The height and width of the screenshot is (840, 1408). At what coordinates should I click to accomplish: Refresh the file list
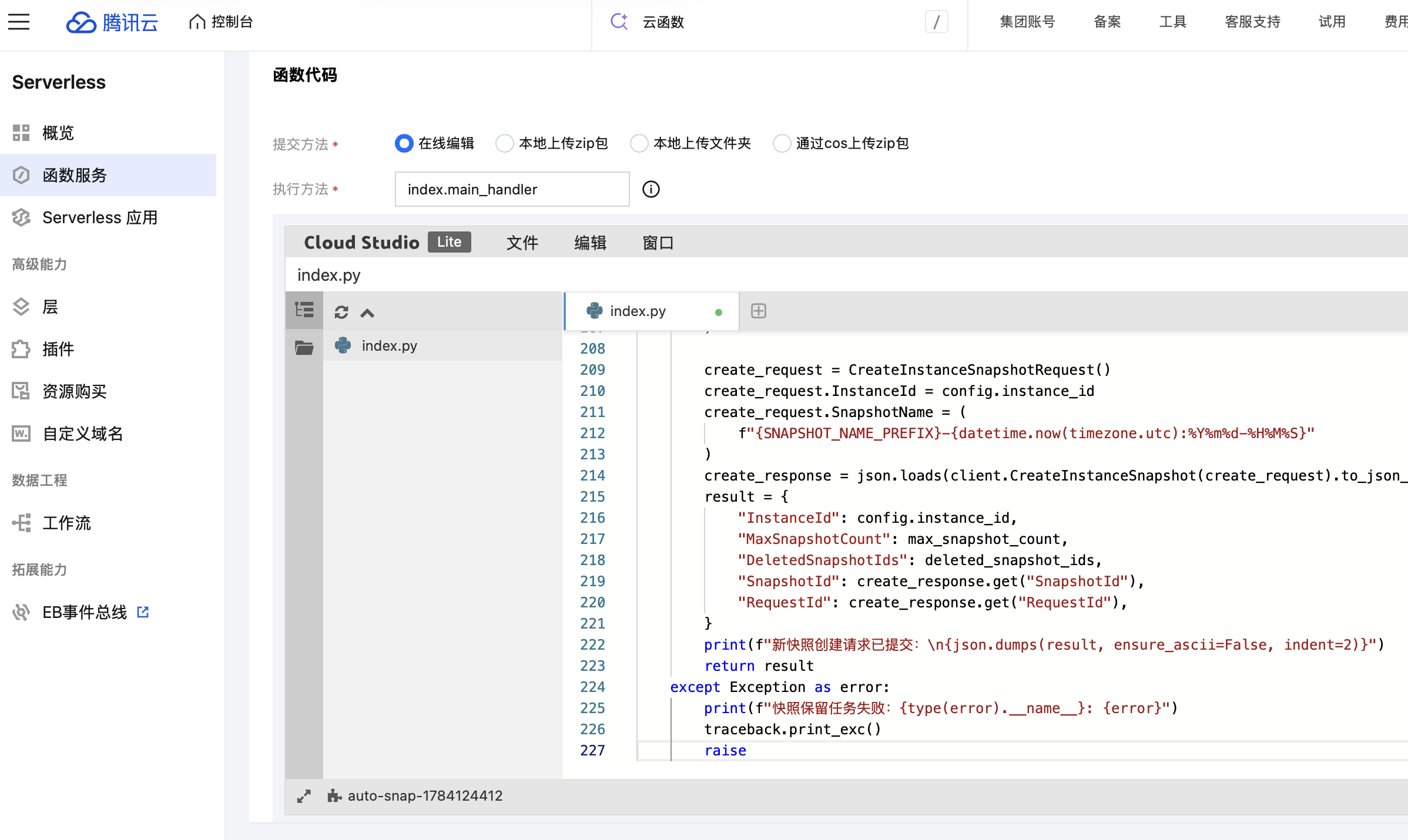click(341, 312)
